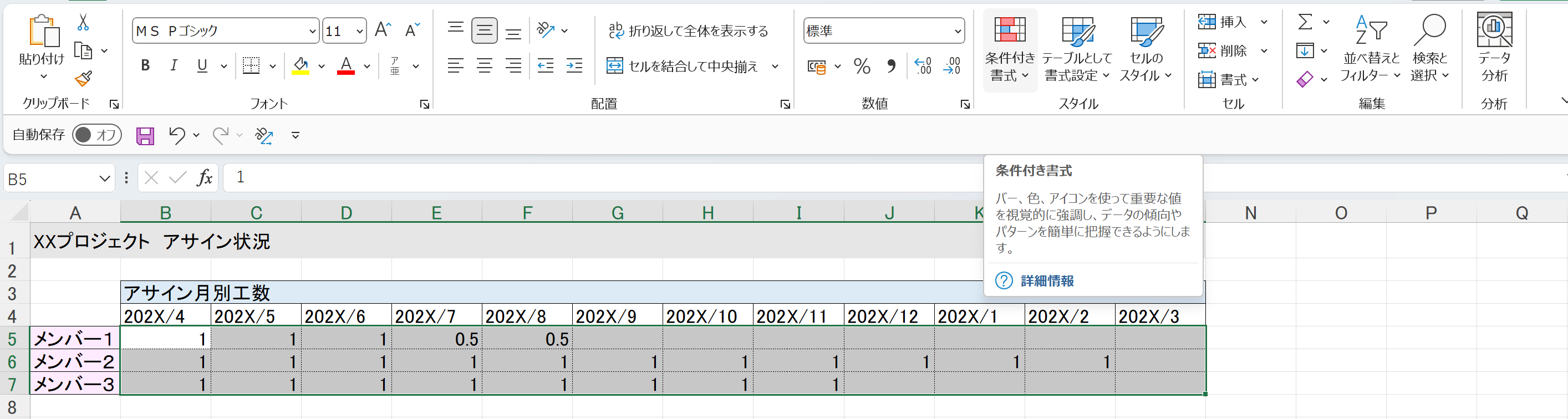The image size is (1568, 419).
Task: Select column N header
Action: point(1250,213)
